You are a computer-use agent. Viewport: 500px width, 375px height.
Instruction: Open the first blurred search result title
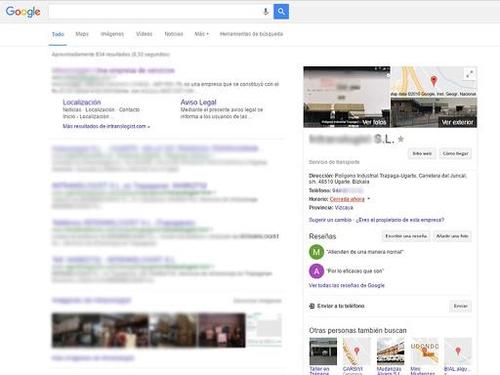click(x=113, y=70)
